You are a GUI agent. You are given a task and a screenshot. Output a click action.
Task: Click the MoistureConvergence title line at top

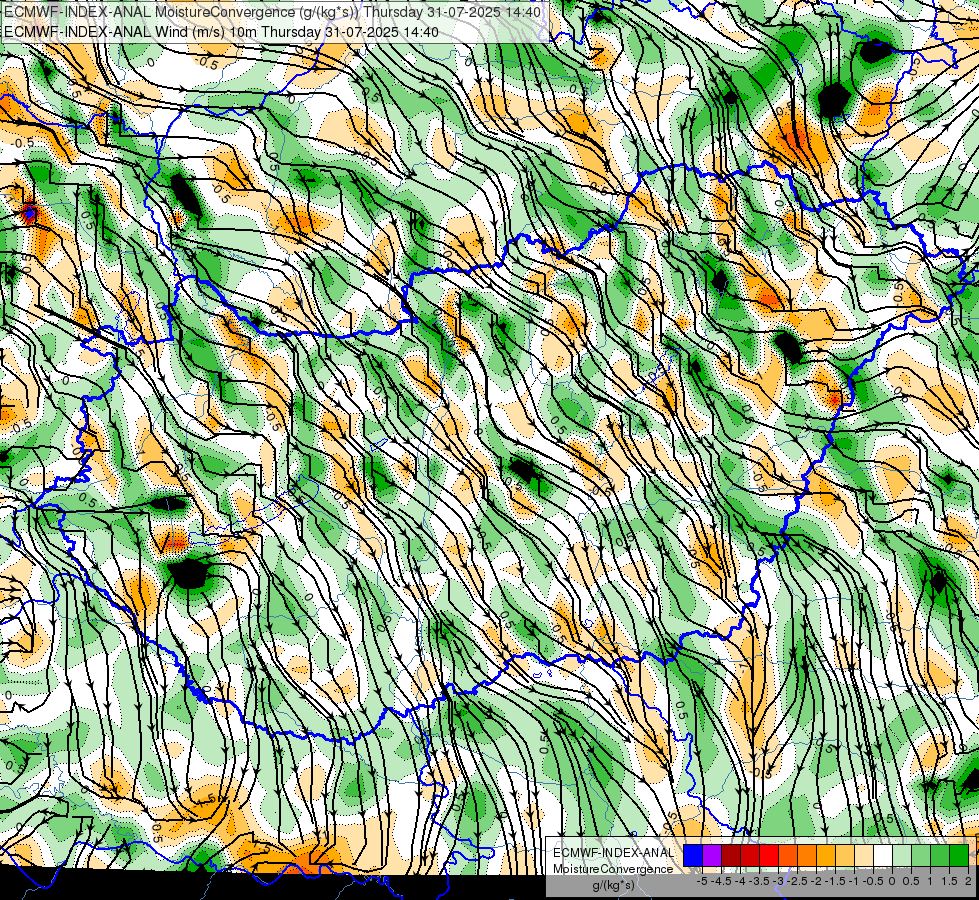pyautogui.click(x=273, y=12)
